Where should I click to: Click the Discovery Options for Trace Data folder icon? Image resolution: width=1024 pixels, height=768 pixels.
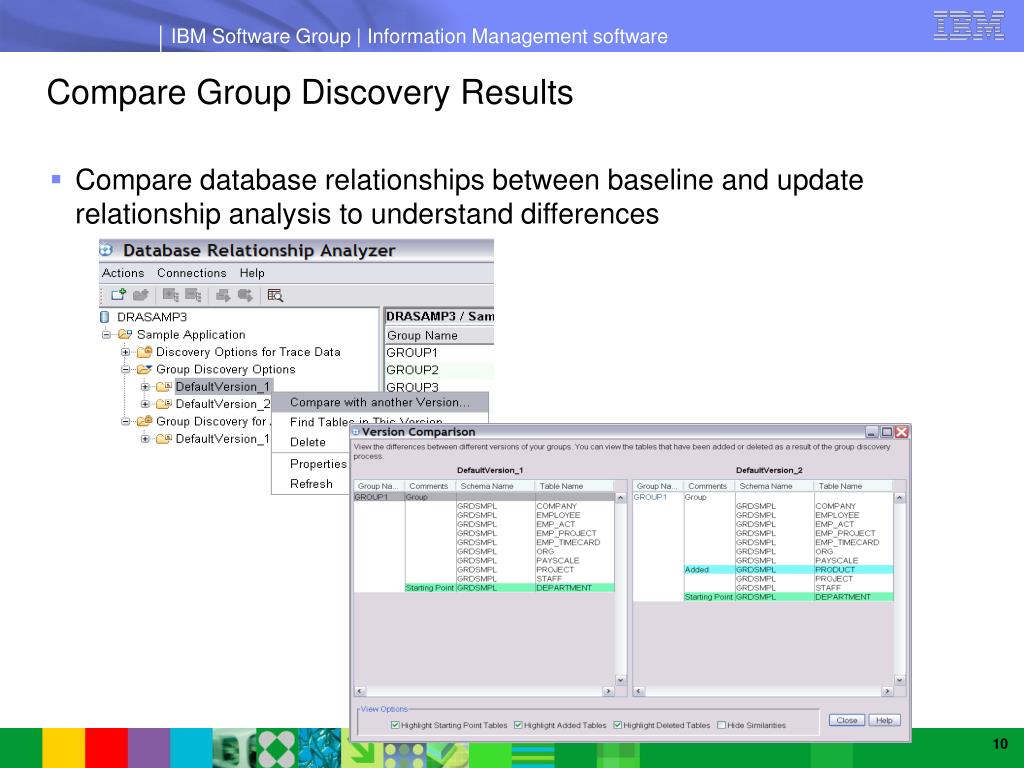pos(144,352)
